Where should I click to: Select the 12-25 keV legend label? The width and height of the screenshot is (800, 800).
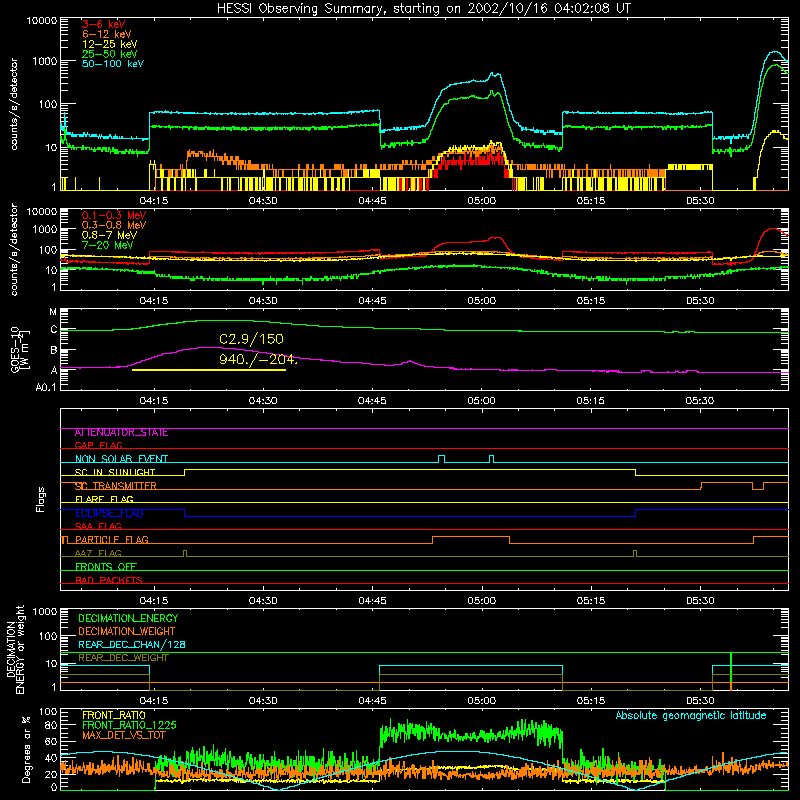[x=109, y=44]
